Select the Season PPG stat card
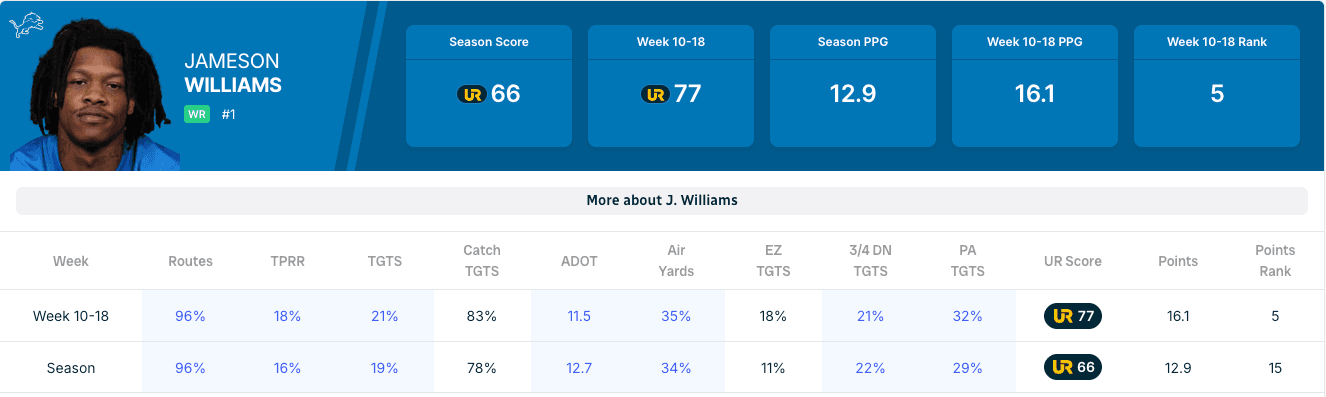The width and height of the screenshot is (1326, 397). pyautogui.click(x=853, y=86)
